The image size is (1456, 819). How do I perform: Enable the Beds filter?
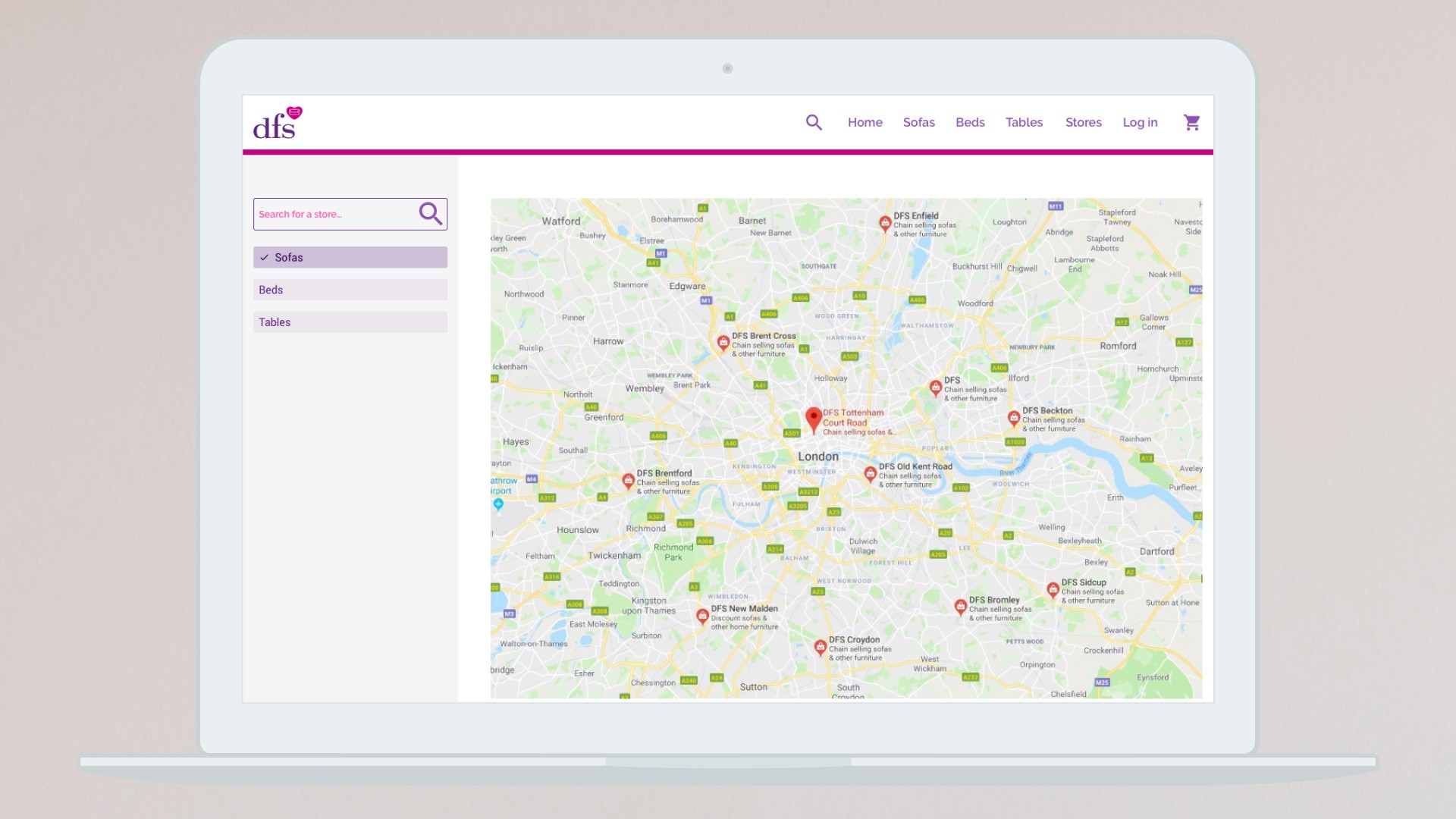pos(350,290)
